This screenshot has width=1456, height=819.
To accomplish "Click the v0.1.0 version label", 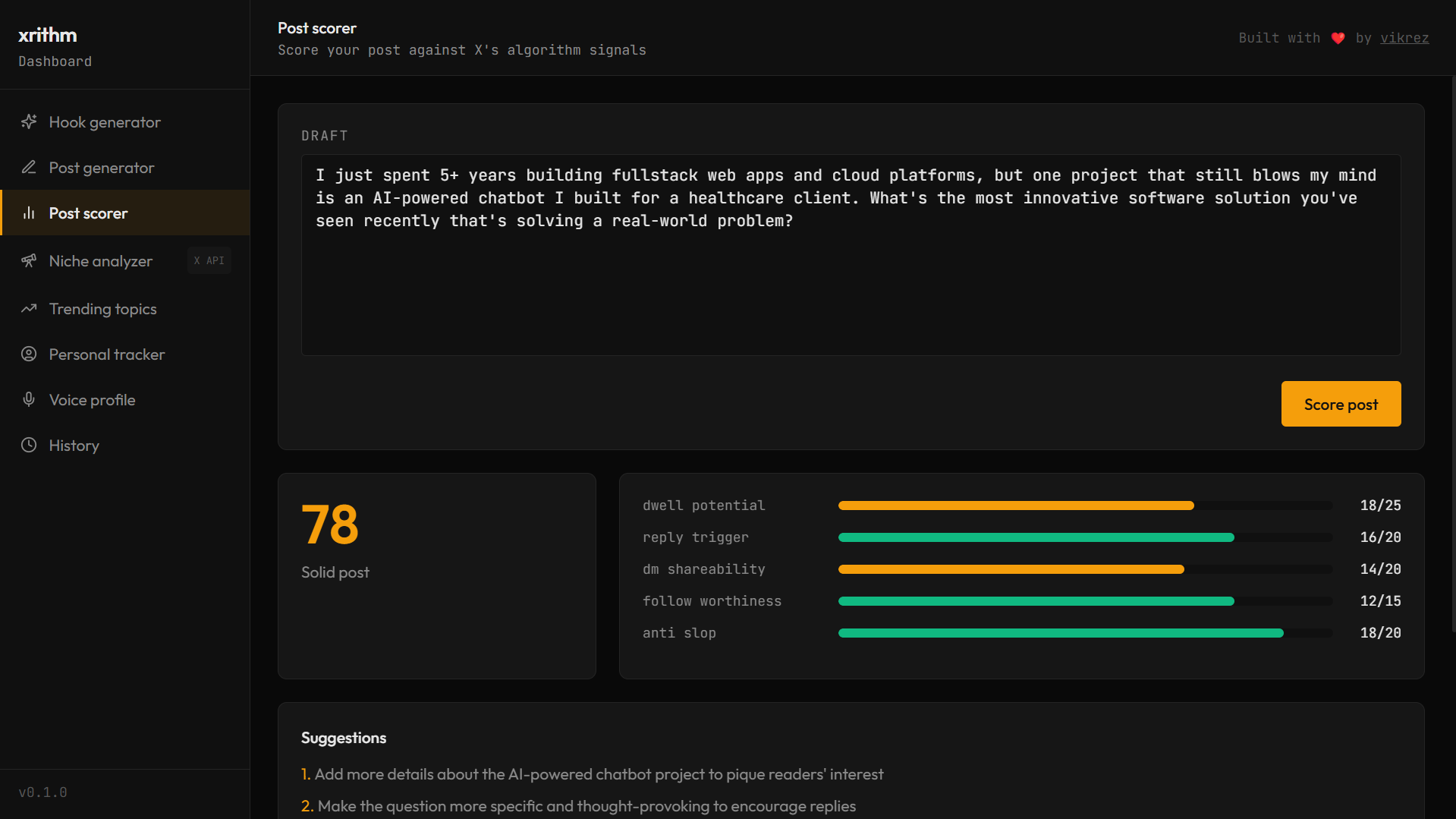I will click(43, 792).
